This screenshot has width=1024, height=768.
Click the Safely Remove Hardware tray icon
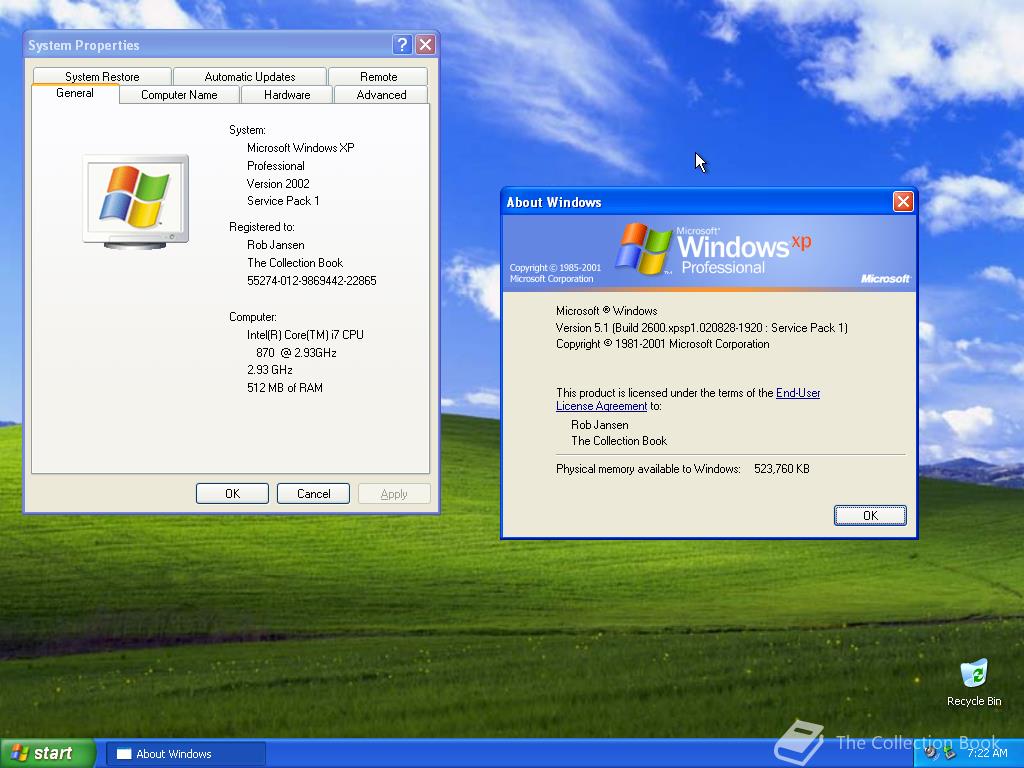[x=950, y=753]
